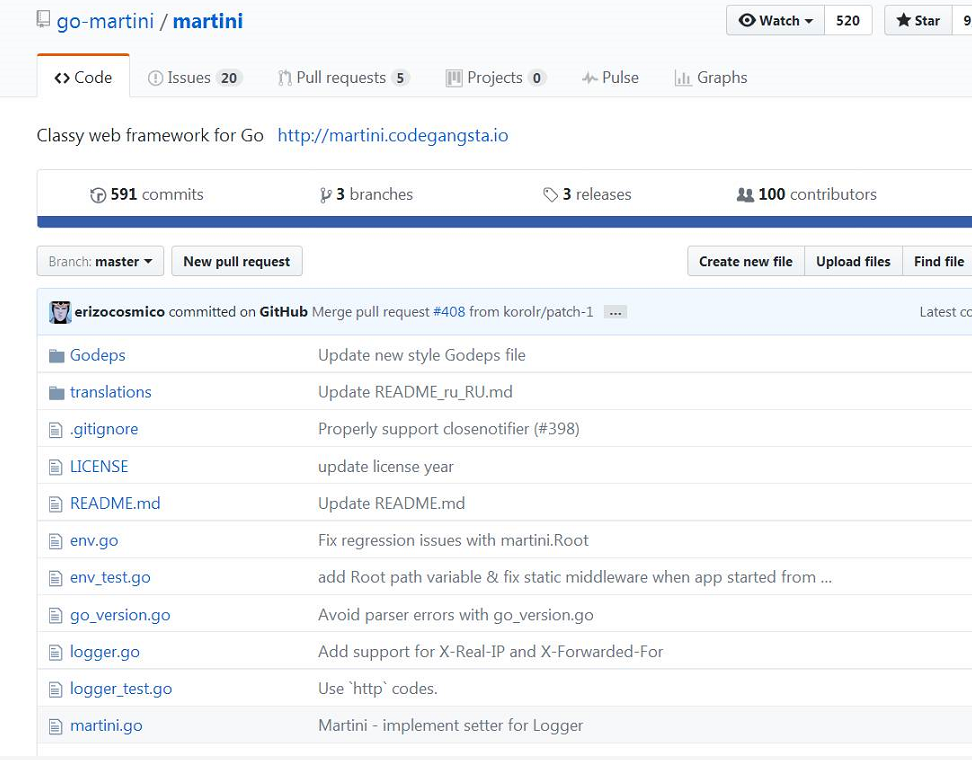Open the Branch: master dropdown
The height and width of the screenshot is (760, 972).
(x=100, y=261)
